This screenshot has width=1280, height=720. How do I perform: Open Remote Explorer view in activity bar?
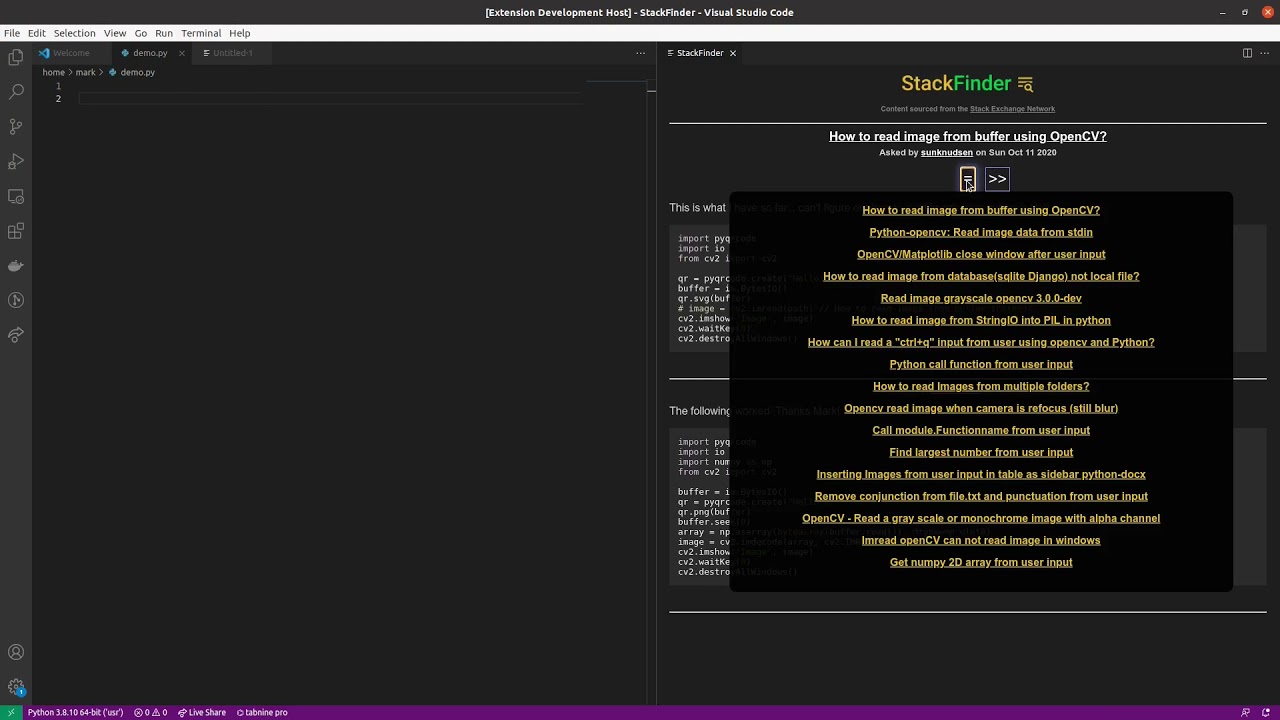coord(16,197)
